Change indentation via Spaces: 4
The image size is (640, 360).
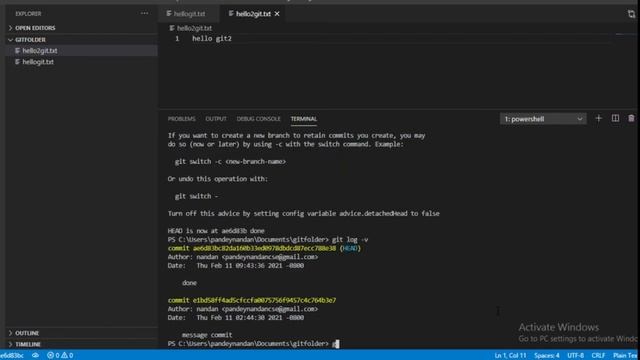click(547, 356)
